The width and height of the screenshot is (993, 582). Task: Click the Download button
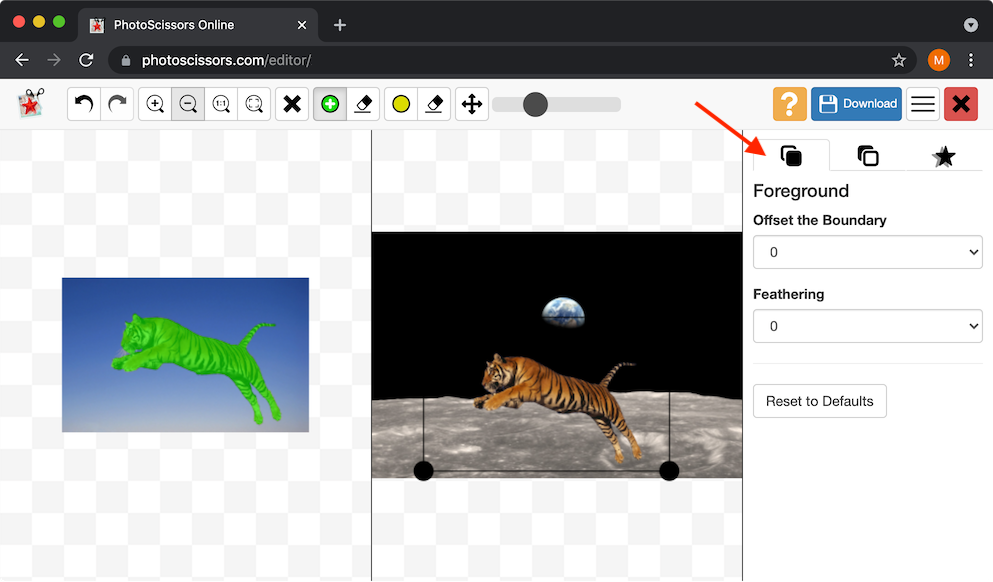tap(856, 103)
